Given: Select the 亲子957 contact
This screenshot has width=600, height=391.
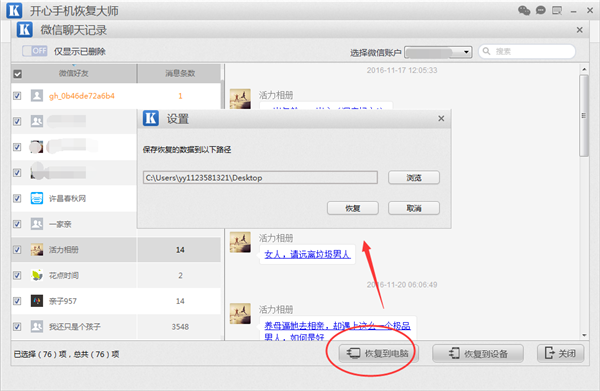Looking at the screenshot, I should click(63, 301).
